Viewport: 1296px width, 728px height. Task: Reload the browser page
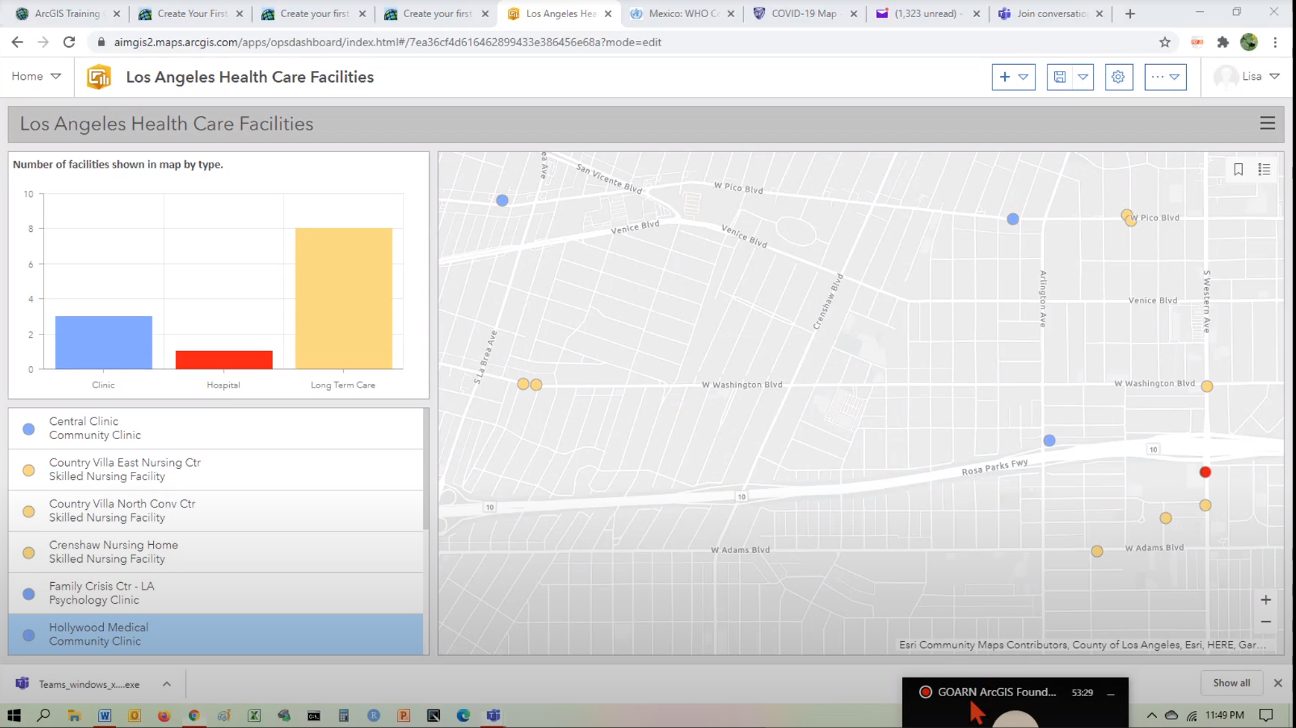69,42
